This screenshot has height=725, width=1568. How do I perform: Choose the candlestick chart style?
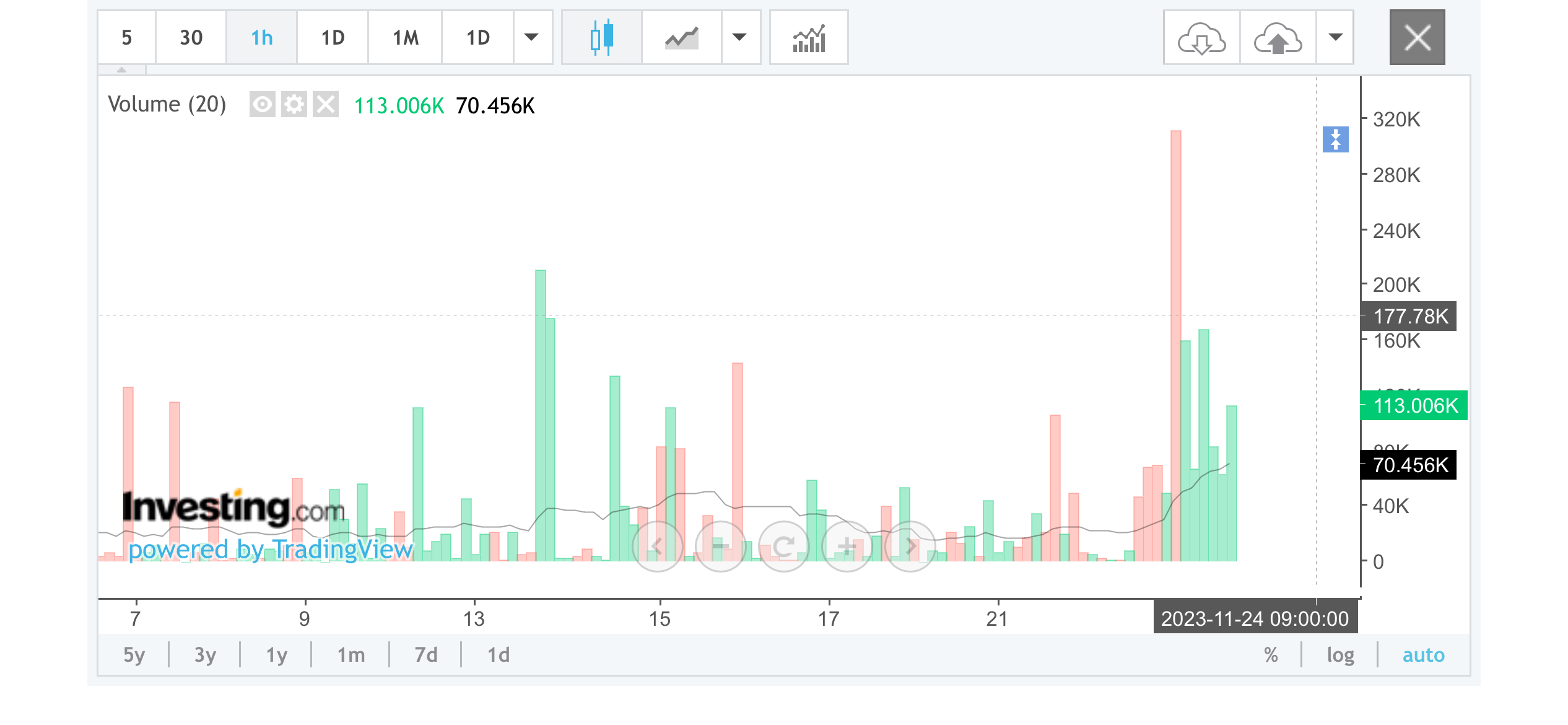coord(601,38)
